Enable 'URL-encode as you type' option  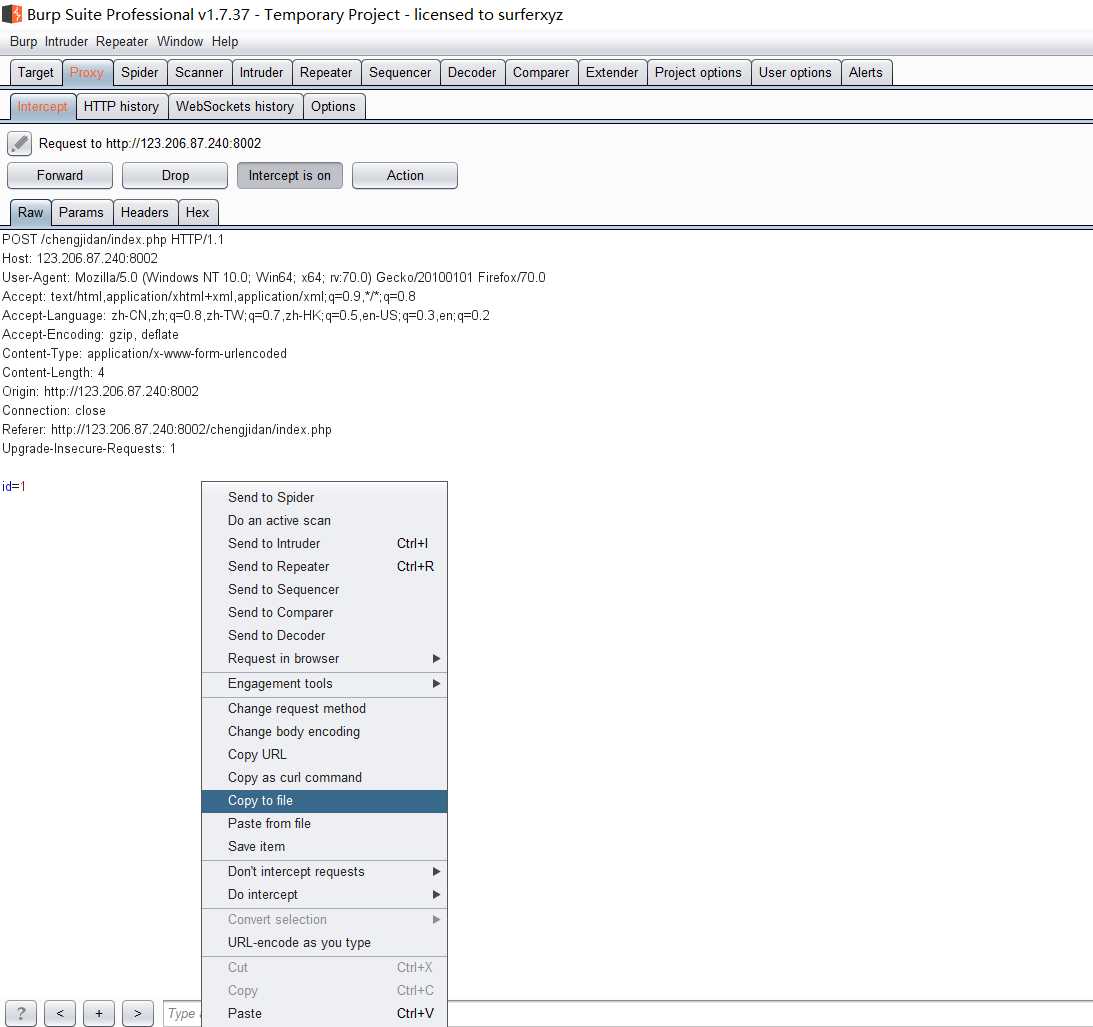299,942
